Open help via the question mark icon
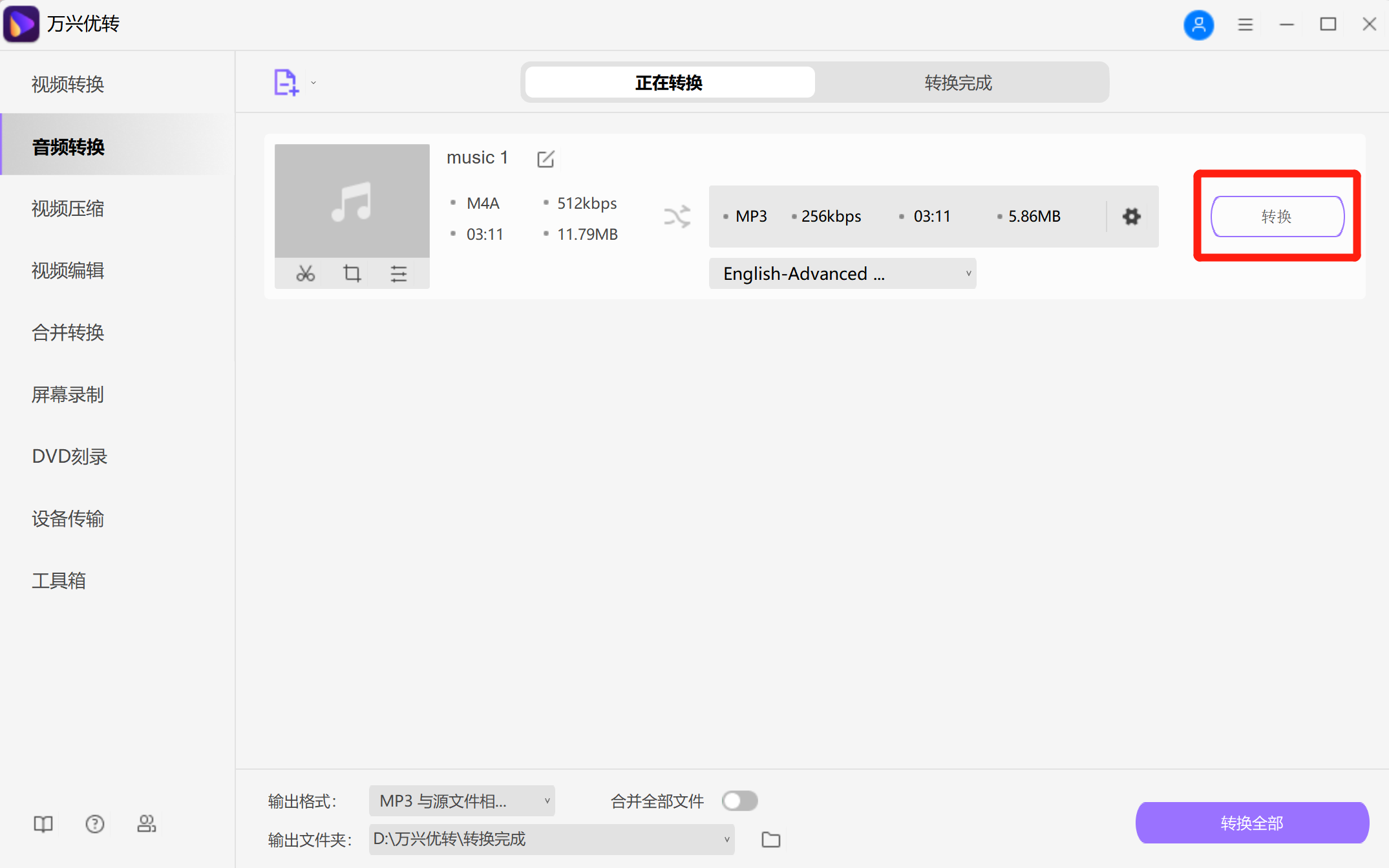1389x868 pixels. tap(94, 823)
